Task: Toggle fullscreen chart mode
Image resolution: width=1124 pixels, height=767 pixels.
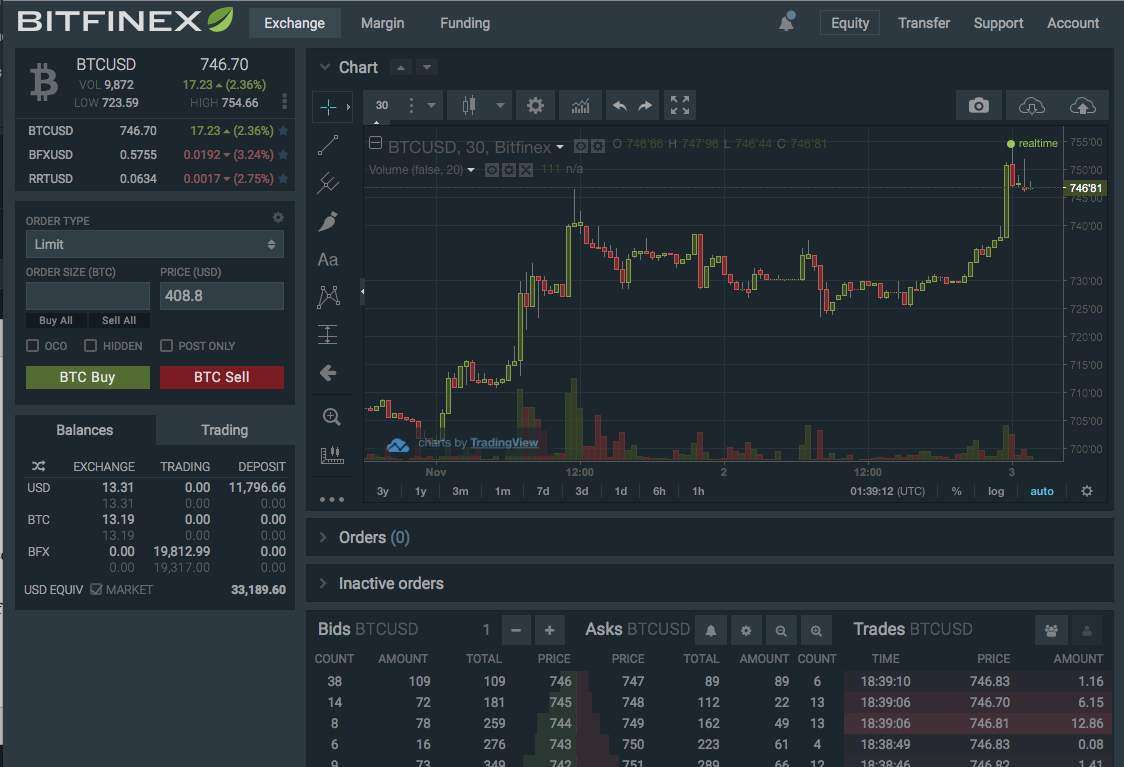Action: point(680,106)
